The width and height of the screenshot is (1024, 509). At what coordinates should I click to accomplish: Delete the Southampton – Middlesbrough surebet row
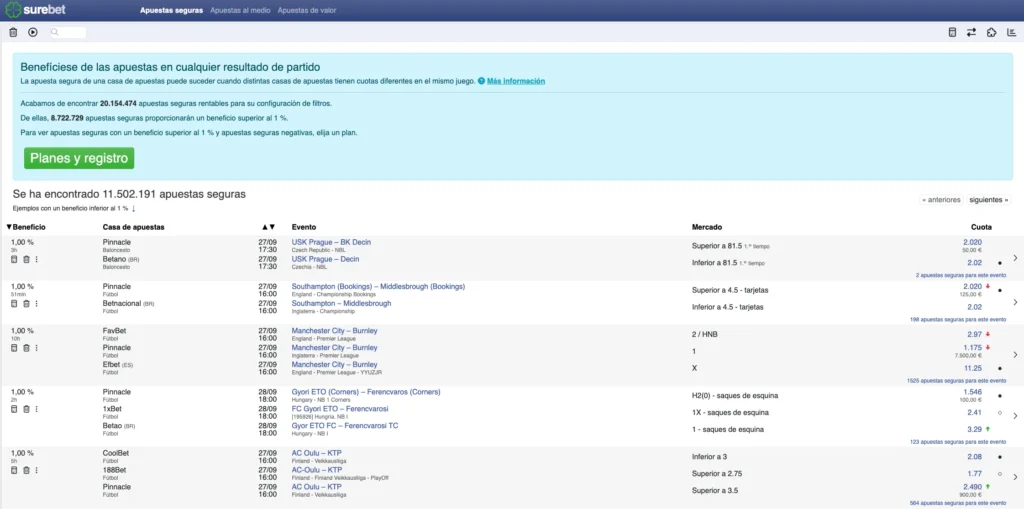pyautogui.click(x=26, y=303)
